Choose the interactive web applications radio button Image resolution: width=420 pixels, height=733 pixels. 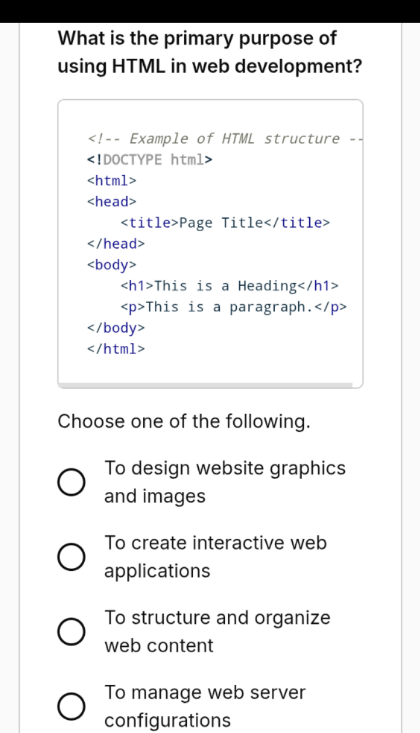pos(71,557)
